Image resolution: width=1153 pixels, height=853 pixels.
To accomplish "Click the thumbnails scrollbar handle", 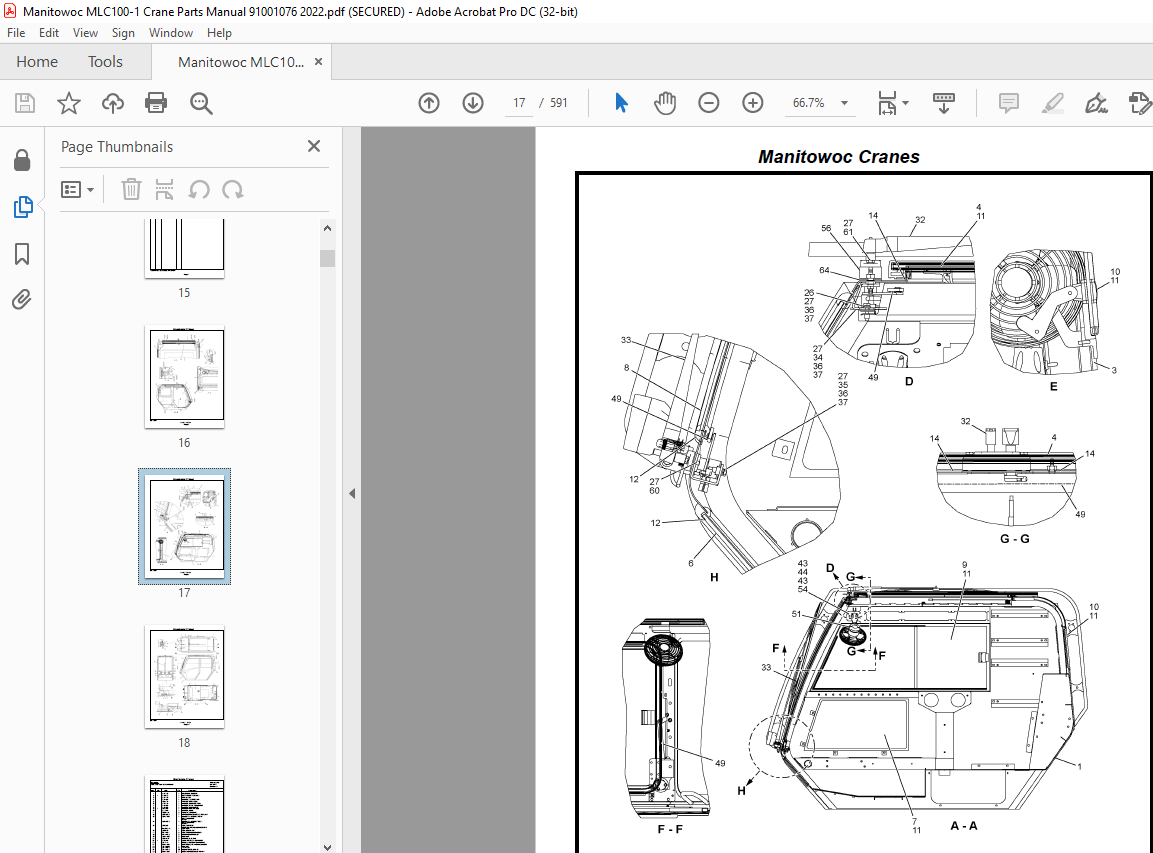I will point(327,258).
